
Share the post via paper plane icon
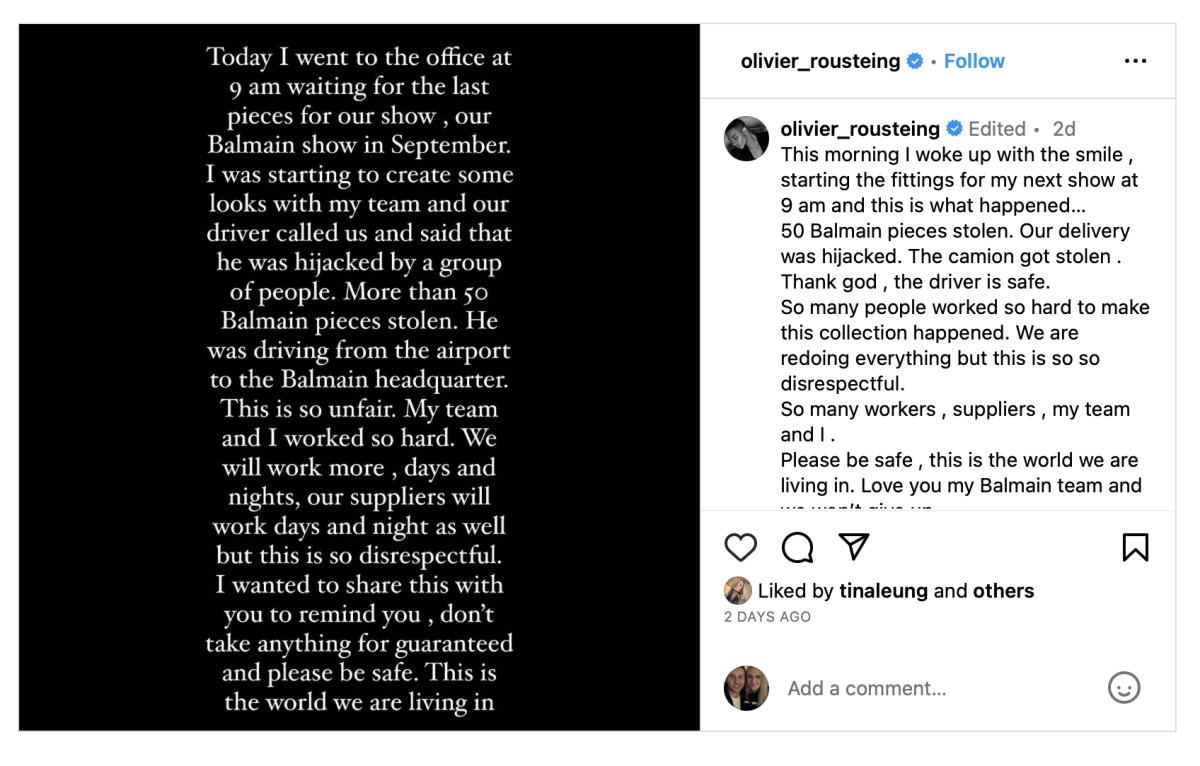tap(853, 546)
